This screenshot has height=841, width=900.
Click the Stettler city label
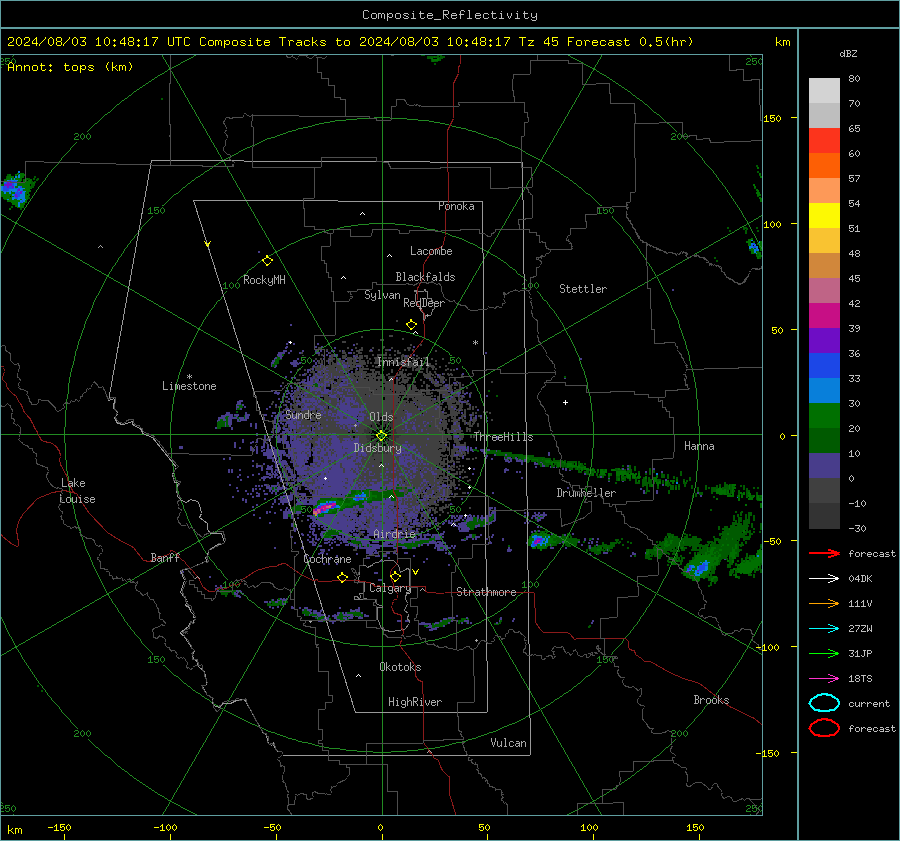pyautogui.click(x=583, y=289)
